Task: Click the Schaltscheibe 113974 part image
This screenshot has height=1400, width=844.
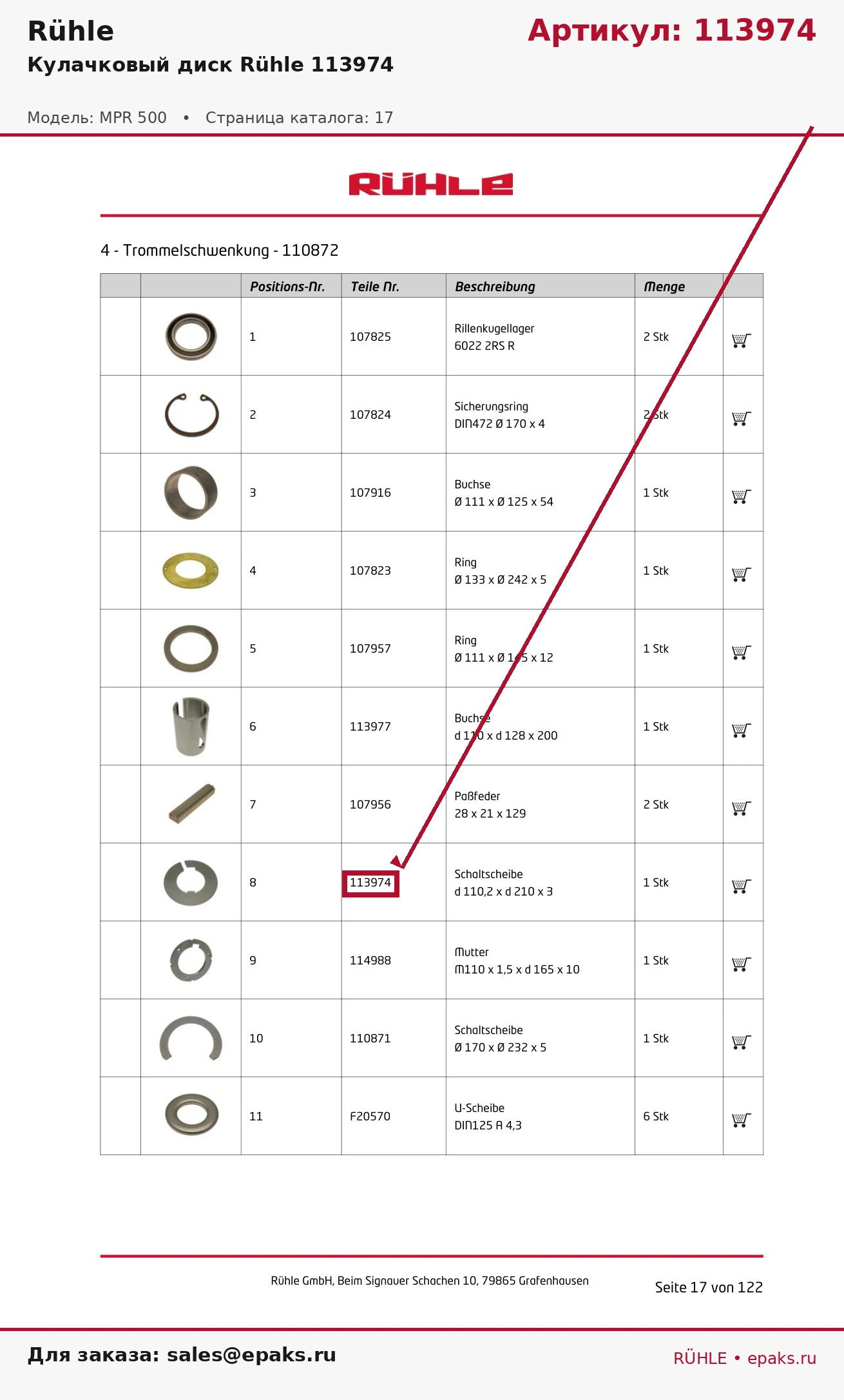Action: pyautogui.click(x=191, y=882)
